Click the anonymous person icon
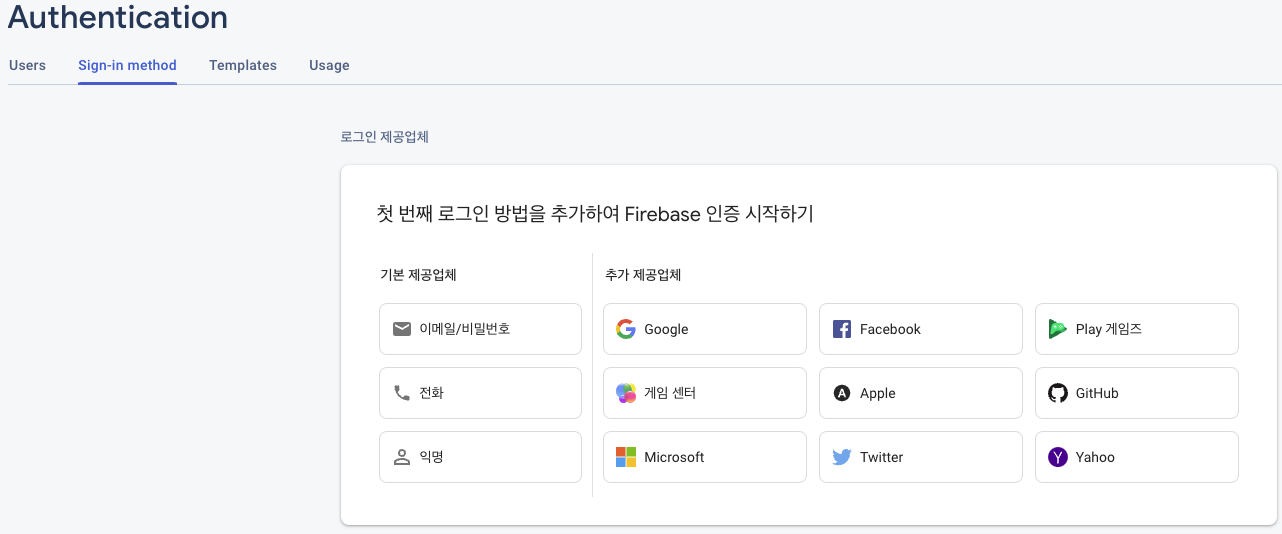The height and width of the screenshot is (534, 1282). pos(402,457)
